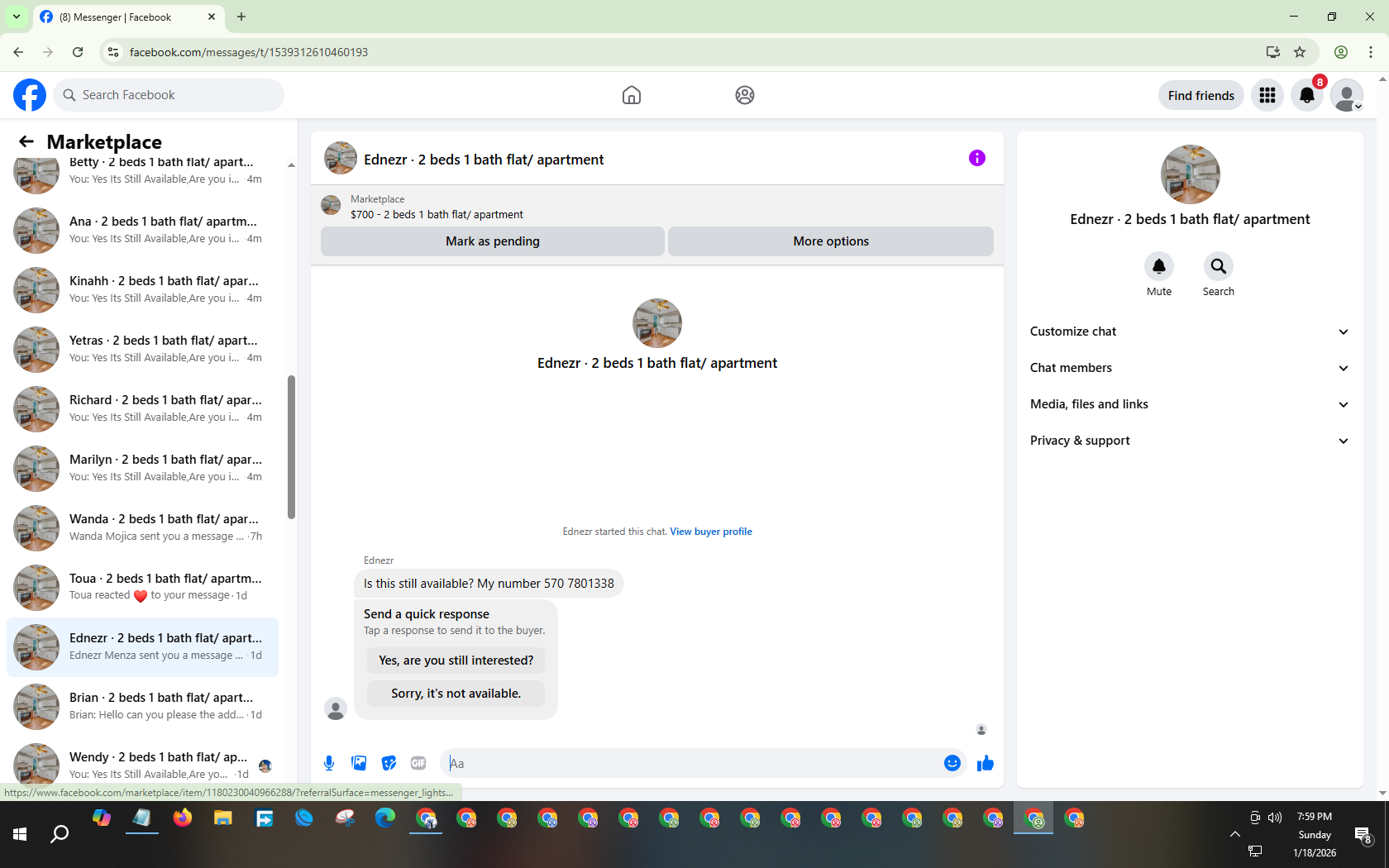Image resolution: width=1389 pixels, height=868 pixels.
Task: Expand Privacy & support section
Action: 1190,441
